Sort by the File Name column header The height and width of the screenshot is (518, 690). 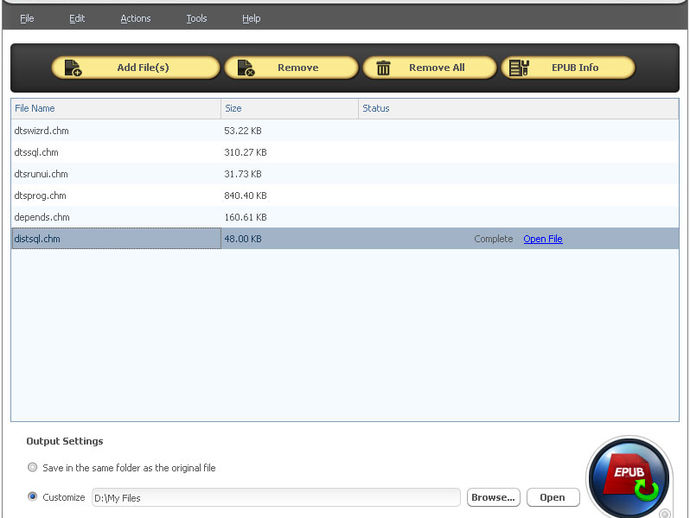pyautogui.click(x=116, y=108)
